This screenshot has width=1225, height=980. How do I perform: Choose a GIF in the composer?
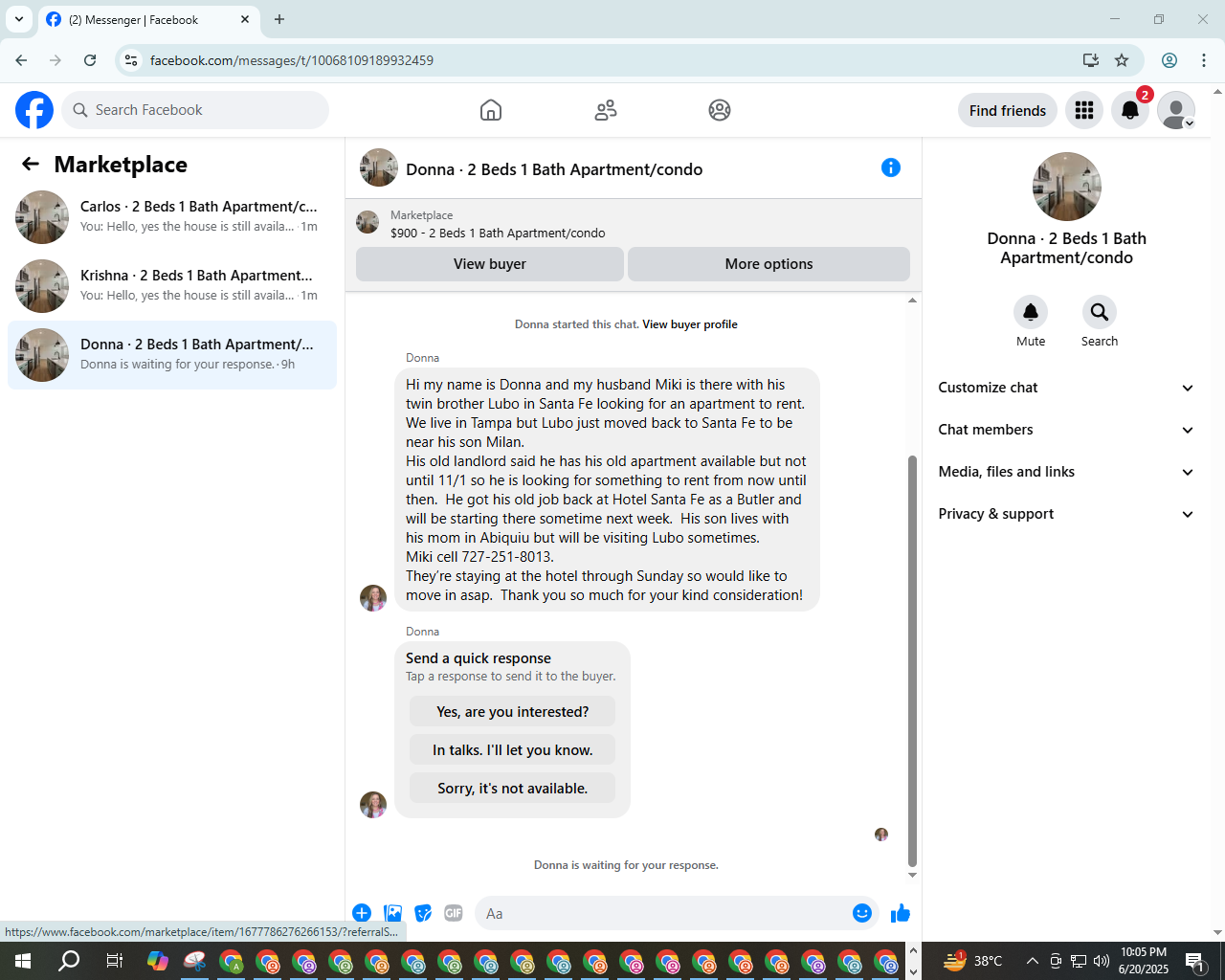(x=454, y=913)
